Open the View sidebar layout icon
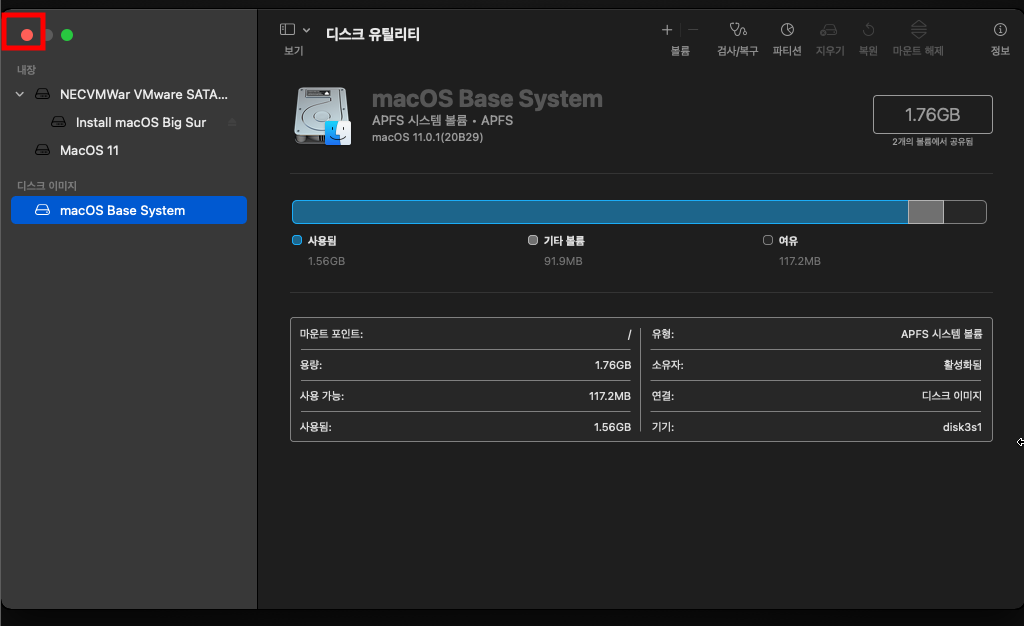Viewport: 1024px width, 626px height. pos(287,29)
